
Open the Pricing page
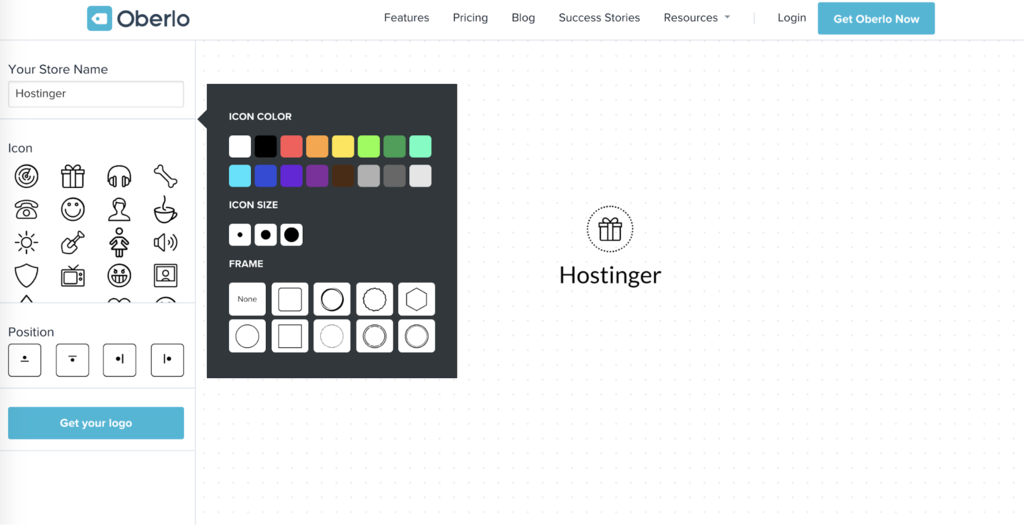point(470,18)
